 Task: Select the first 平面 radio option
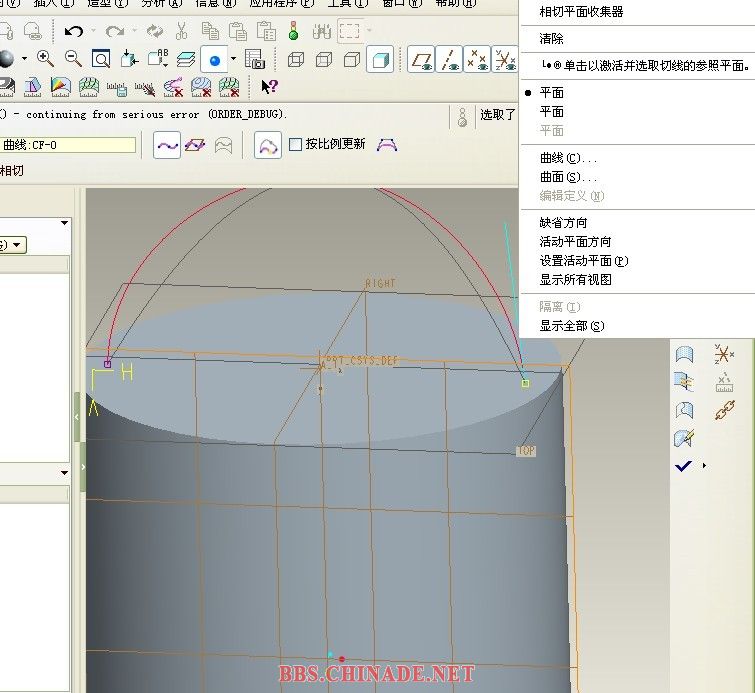point(552,92)
